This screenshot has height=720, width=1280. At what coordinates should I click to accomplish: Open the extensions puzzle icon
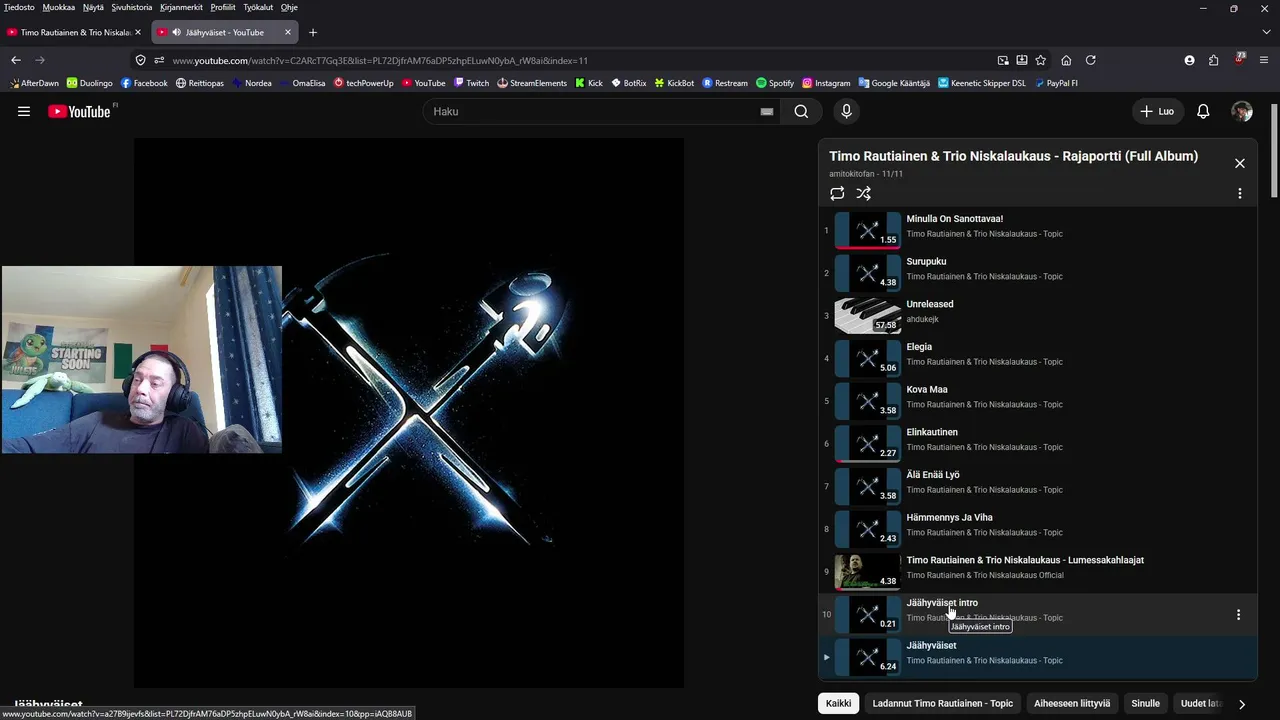1214,60
